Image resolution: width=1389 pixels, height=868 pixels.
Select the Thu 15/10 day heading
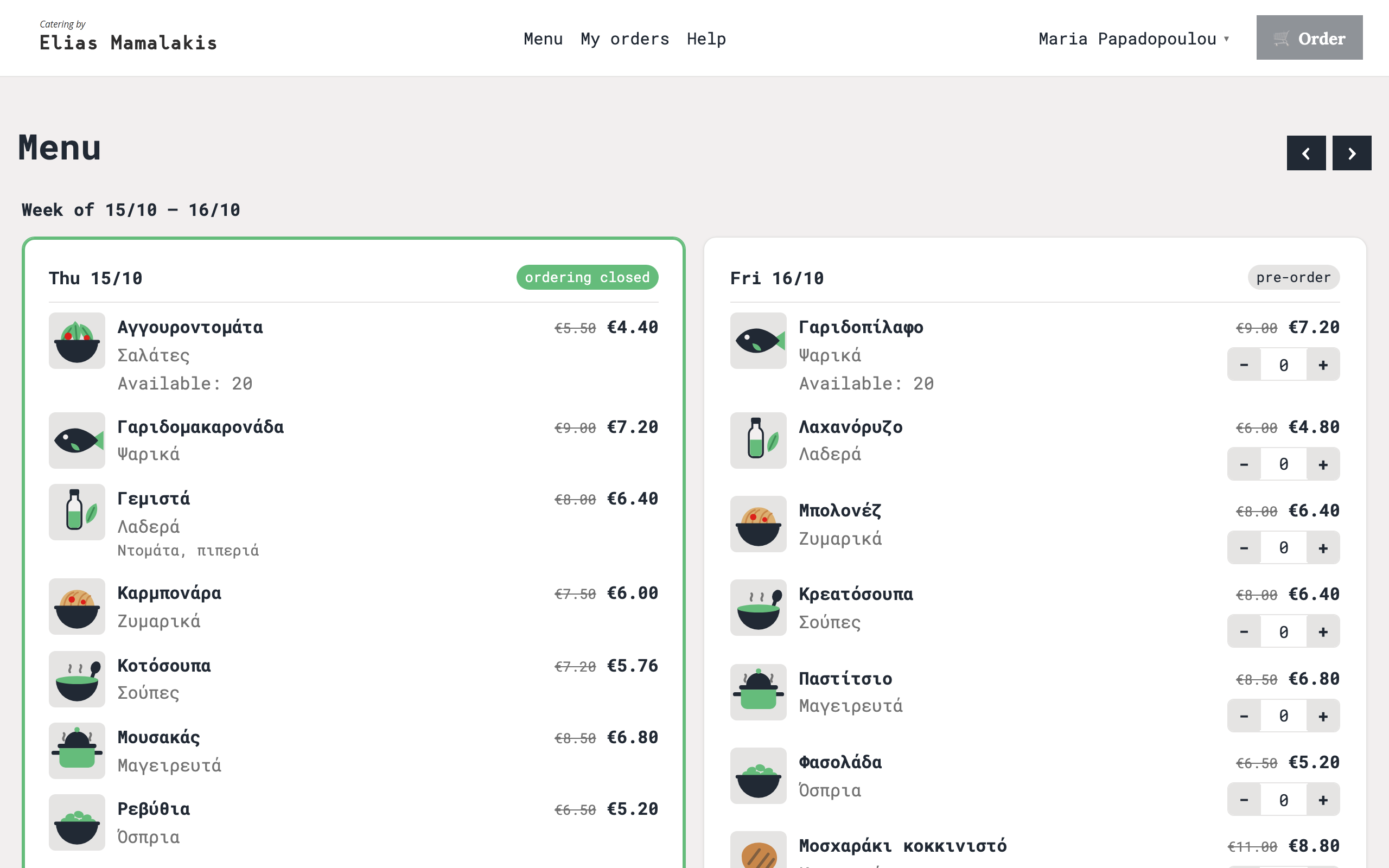point(95,278)
